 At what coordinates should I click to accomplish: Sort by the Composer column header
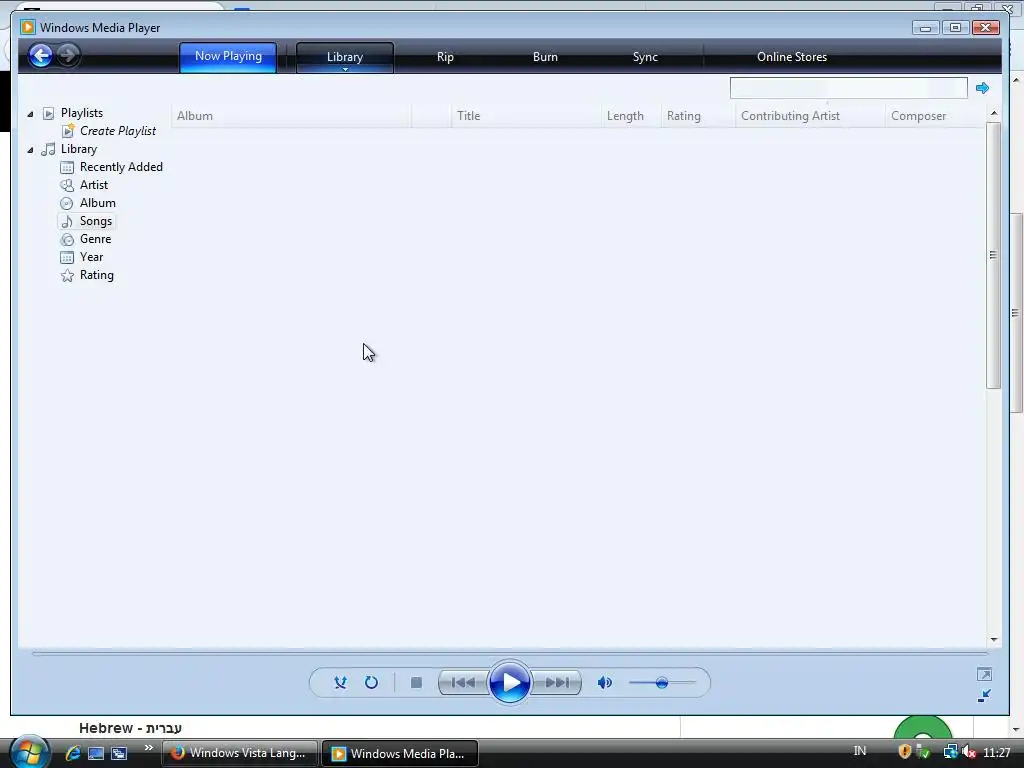[x=935, y=116]
